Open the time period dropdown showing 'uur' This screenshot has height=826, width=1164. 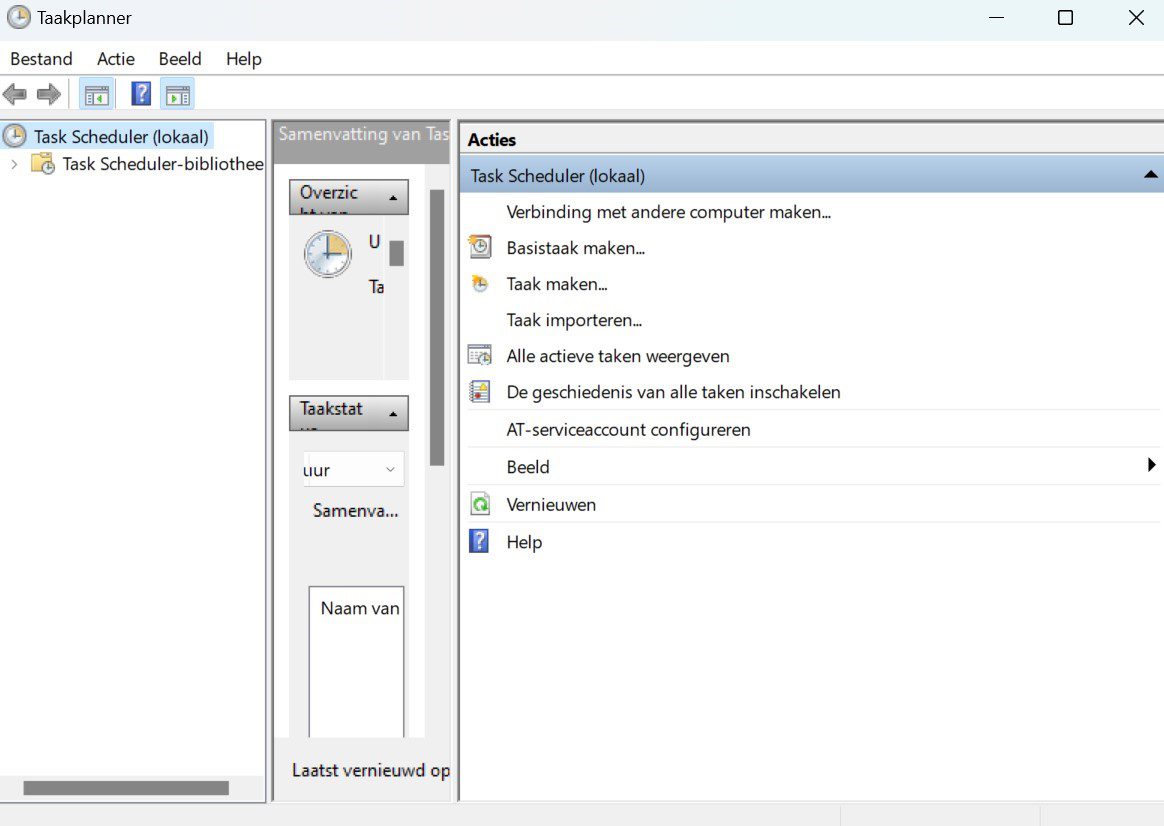pos(389,469)
